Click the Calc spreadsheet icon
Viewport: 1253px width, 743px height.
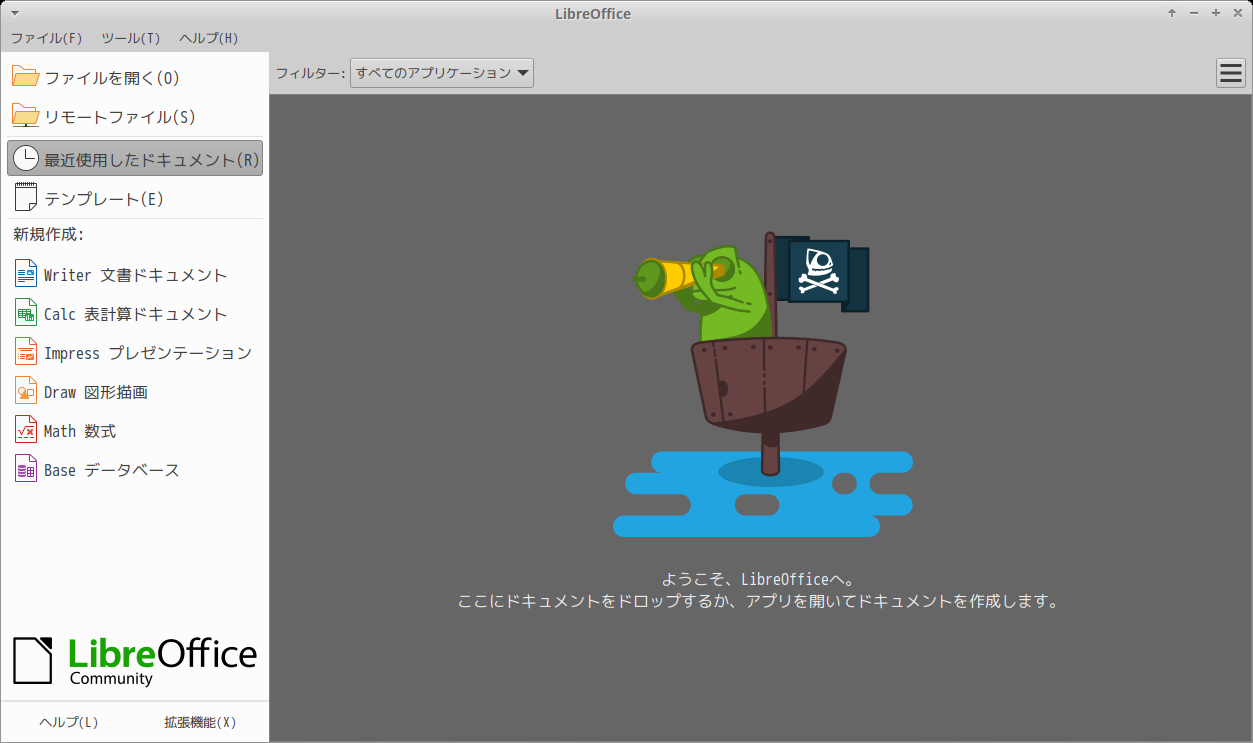25,313
